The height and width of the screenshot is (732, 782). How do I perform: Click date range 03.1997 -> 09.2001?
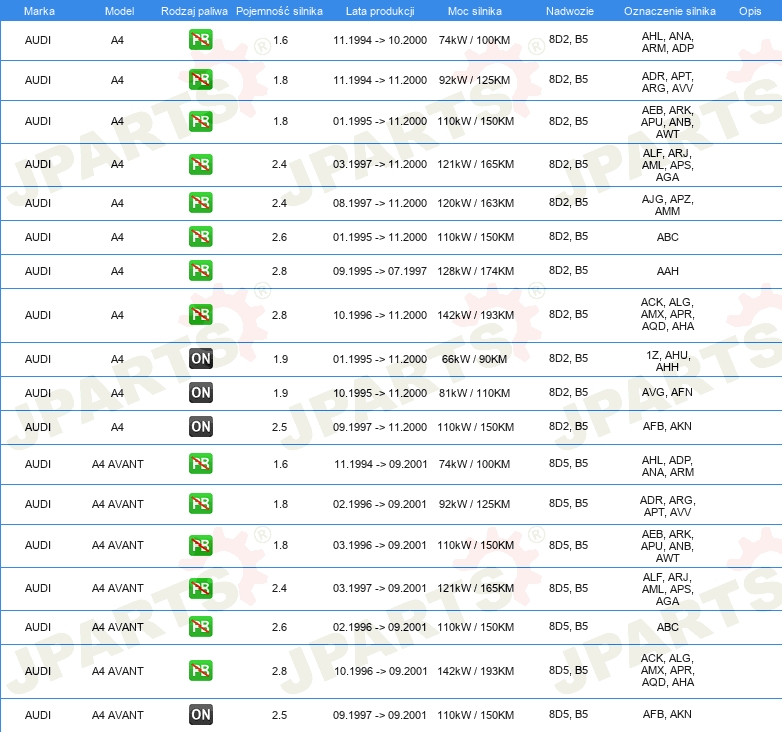tap(380, 588)
